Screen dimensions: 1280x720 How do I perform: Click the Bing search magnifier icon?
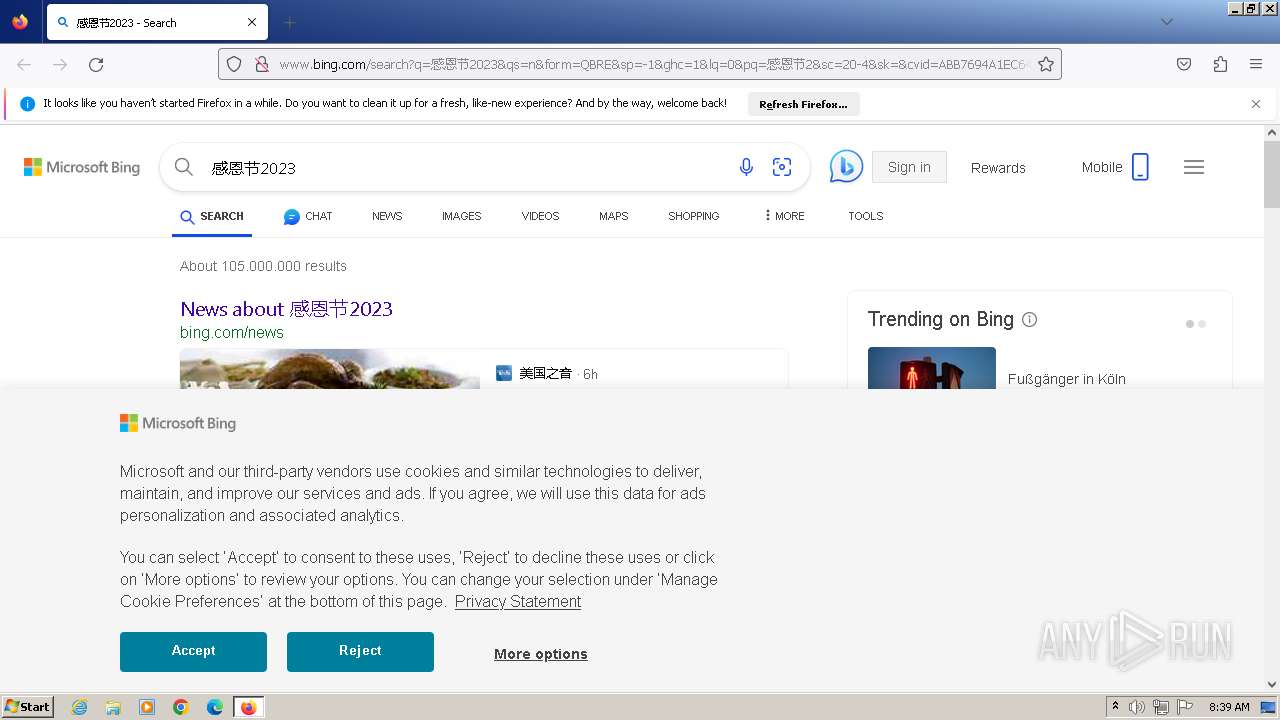(184, 167)
